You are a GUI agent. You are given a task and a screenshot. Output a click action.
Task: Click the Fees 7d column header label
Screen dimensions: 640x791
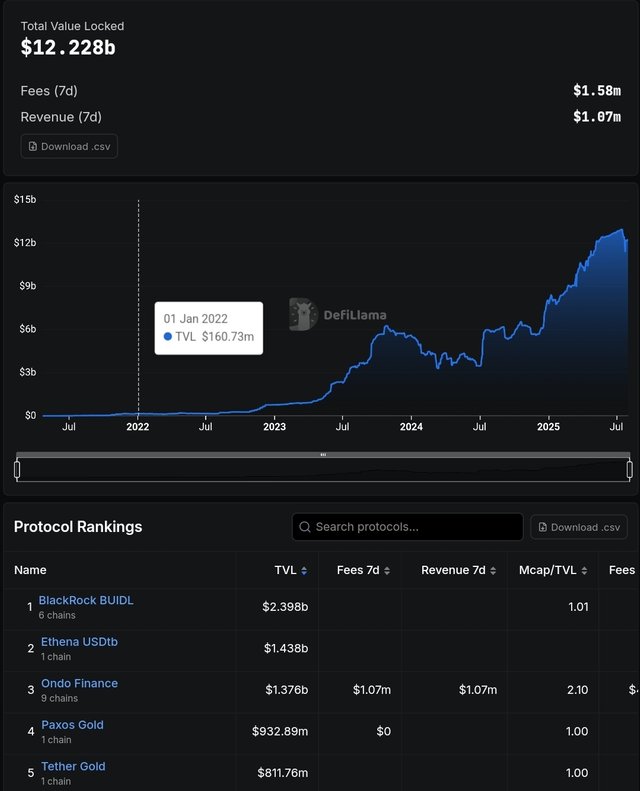pyautogui.click(x=358, y=570)
